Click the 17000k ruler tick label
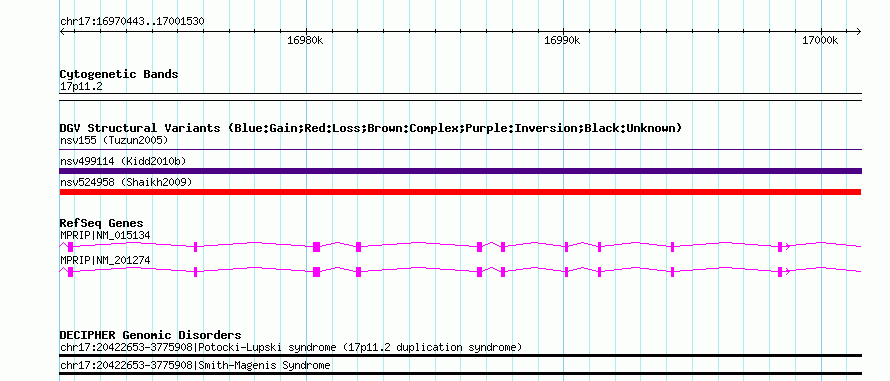This screenshot has height=381, width=890. point(820,40)
